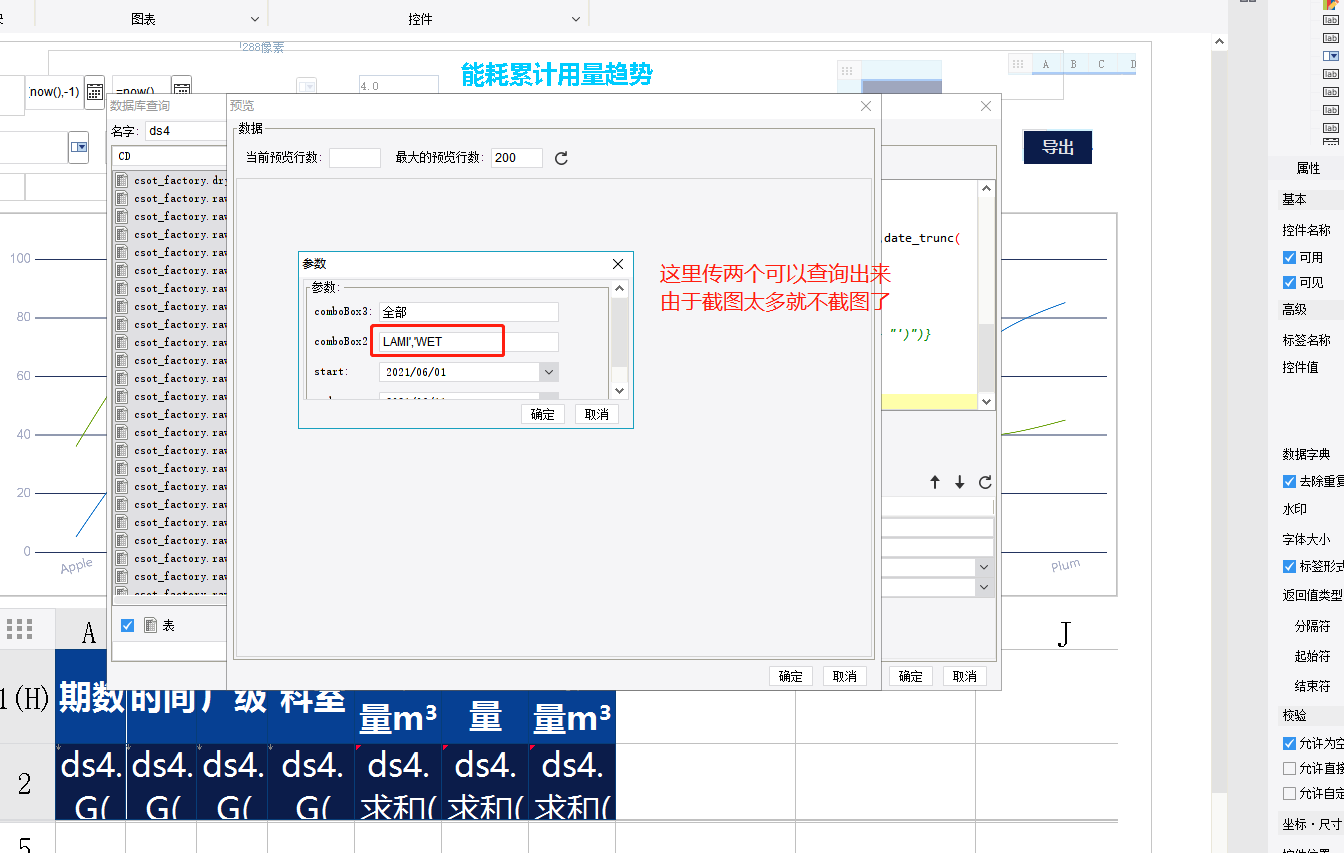The image size is (1344, 853).
Task: Expand the 控件 dropdown arrow
Action: pos(576,19)
